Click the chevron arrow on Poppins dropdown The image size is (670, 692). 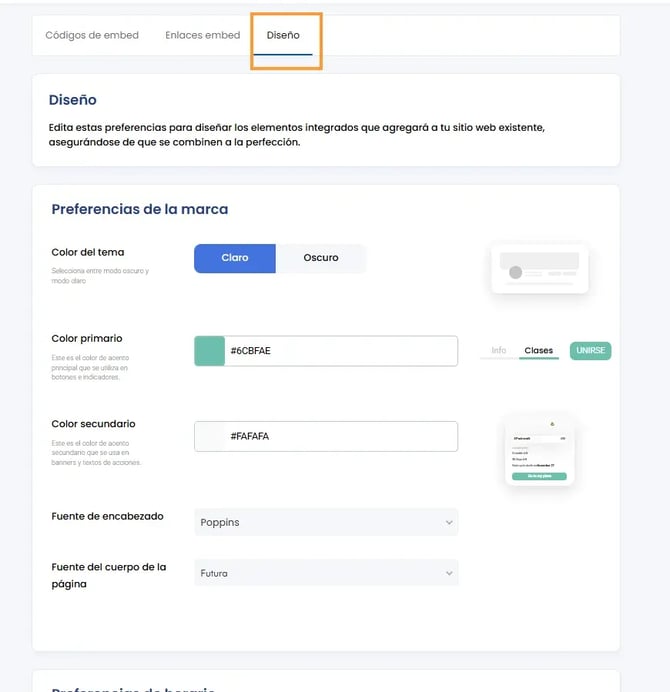449,523
